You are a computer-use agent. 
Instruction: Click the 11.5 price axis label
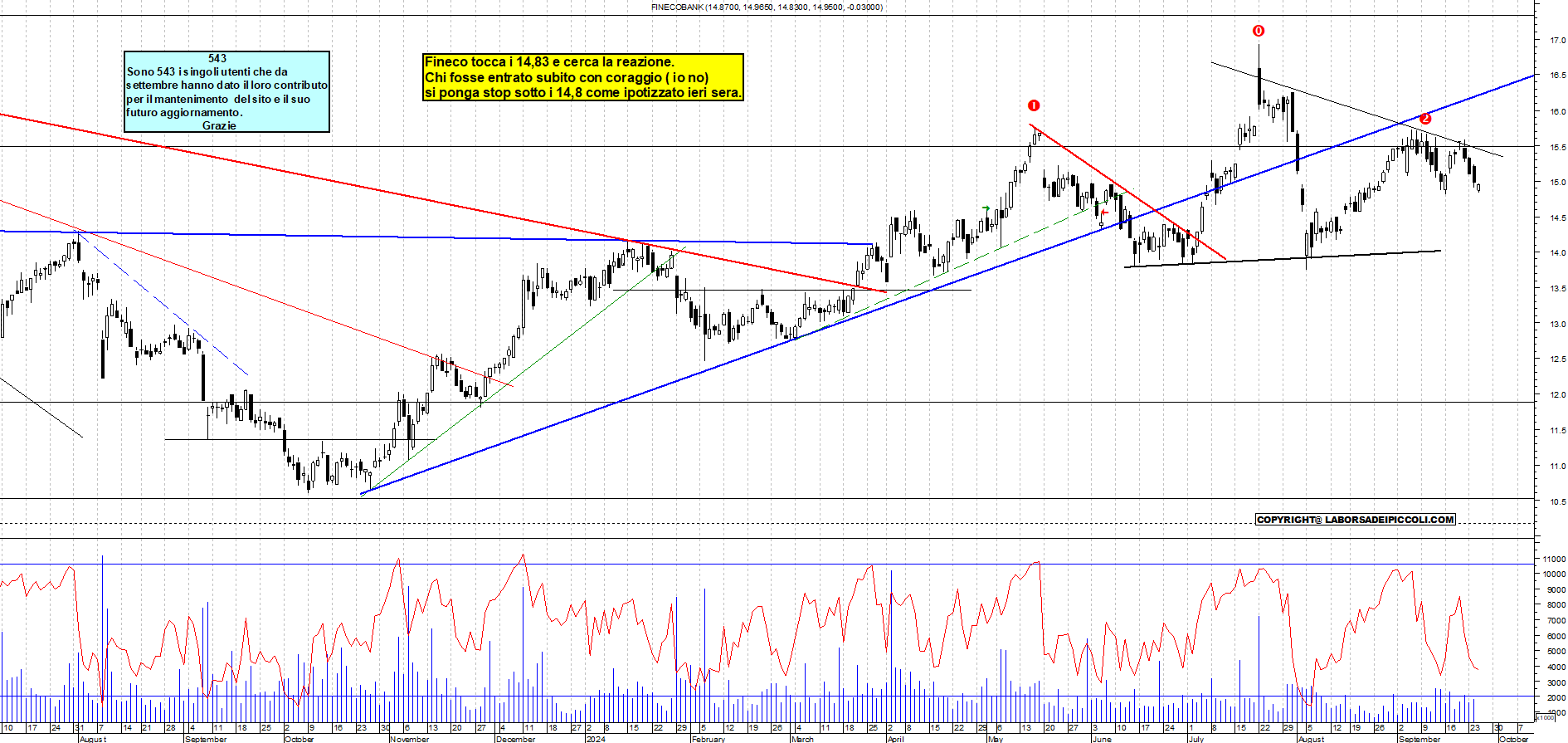click(x=1557, y=430)
